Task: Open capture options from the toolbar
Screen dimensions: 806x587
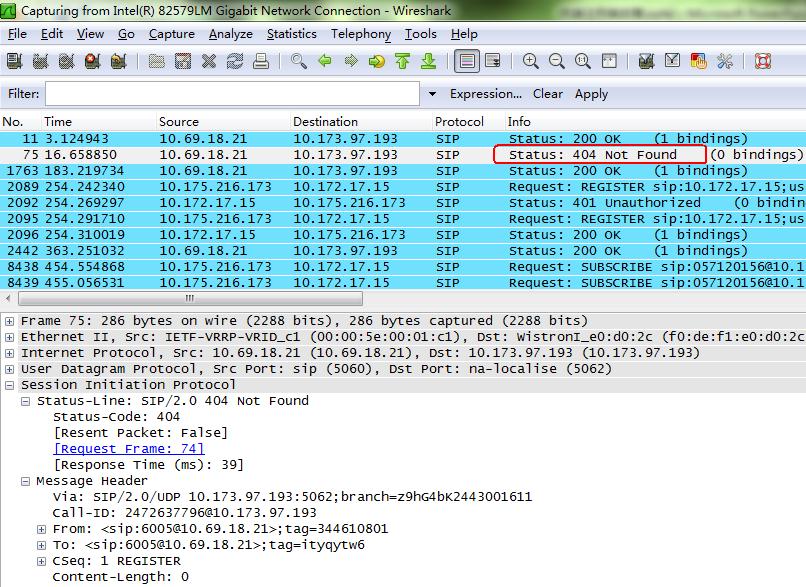Action: pos(41,61)
